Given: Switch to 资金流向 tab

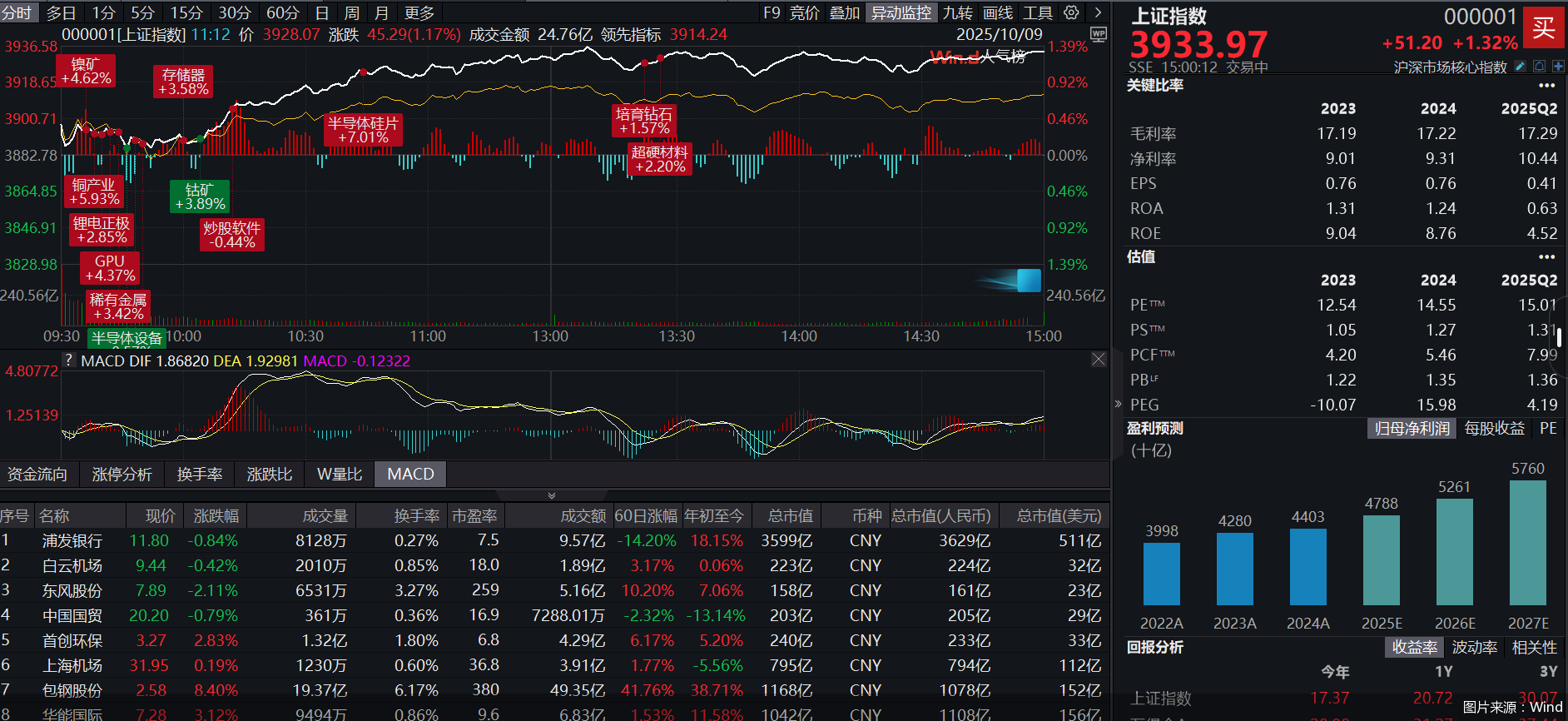Looking at the screenshot, I should pos(37,474).
